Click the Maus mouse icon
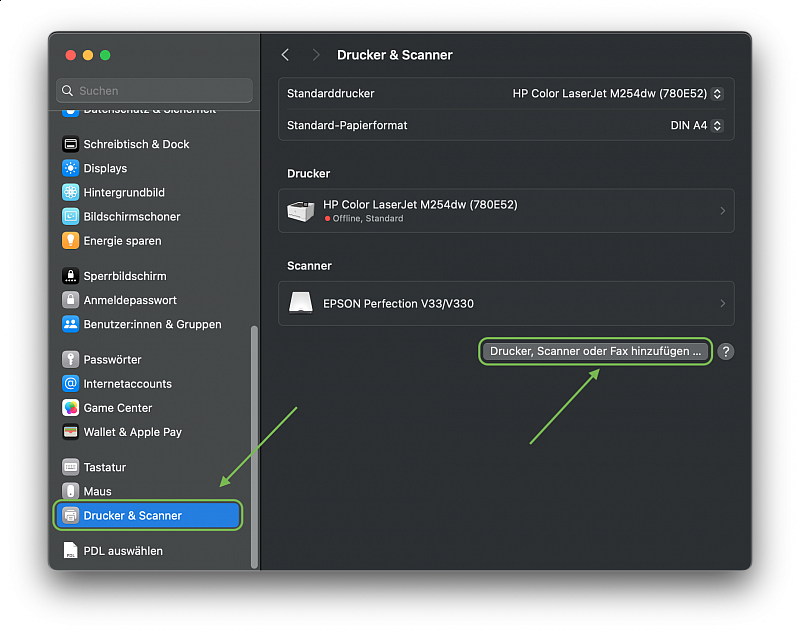Screen dimensions: 800x635 (70, 491)
